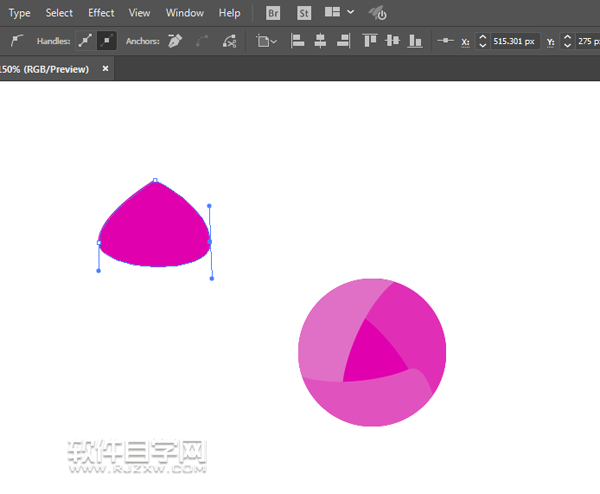Switch to the 150% (RGB/Preview) document tab

(x=44, y=69)
